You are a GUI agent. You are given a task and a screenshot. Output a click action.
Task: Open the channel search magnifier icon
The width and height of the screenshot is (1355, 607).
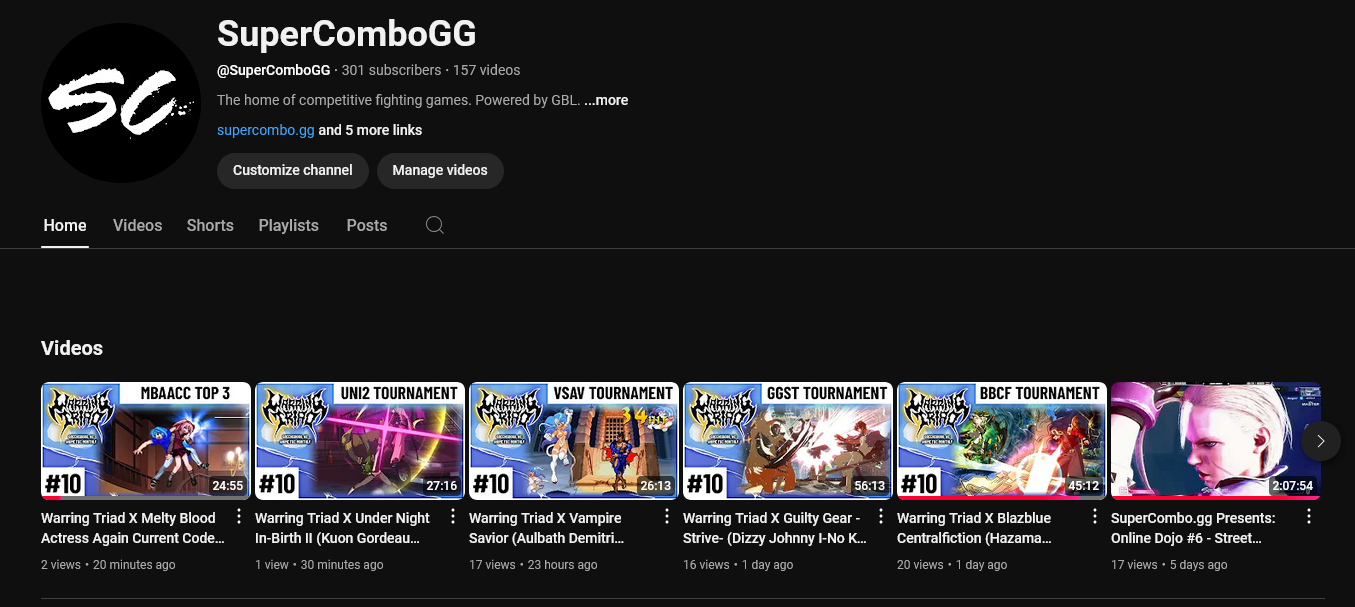click(x=434, y=225)
